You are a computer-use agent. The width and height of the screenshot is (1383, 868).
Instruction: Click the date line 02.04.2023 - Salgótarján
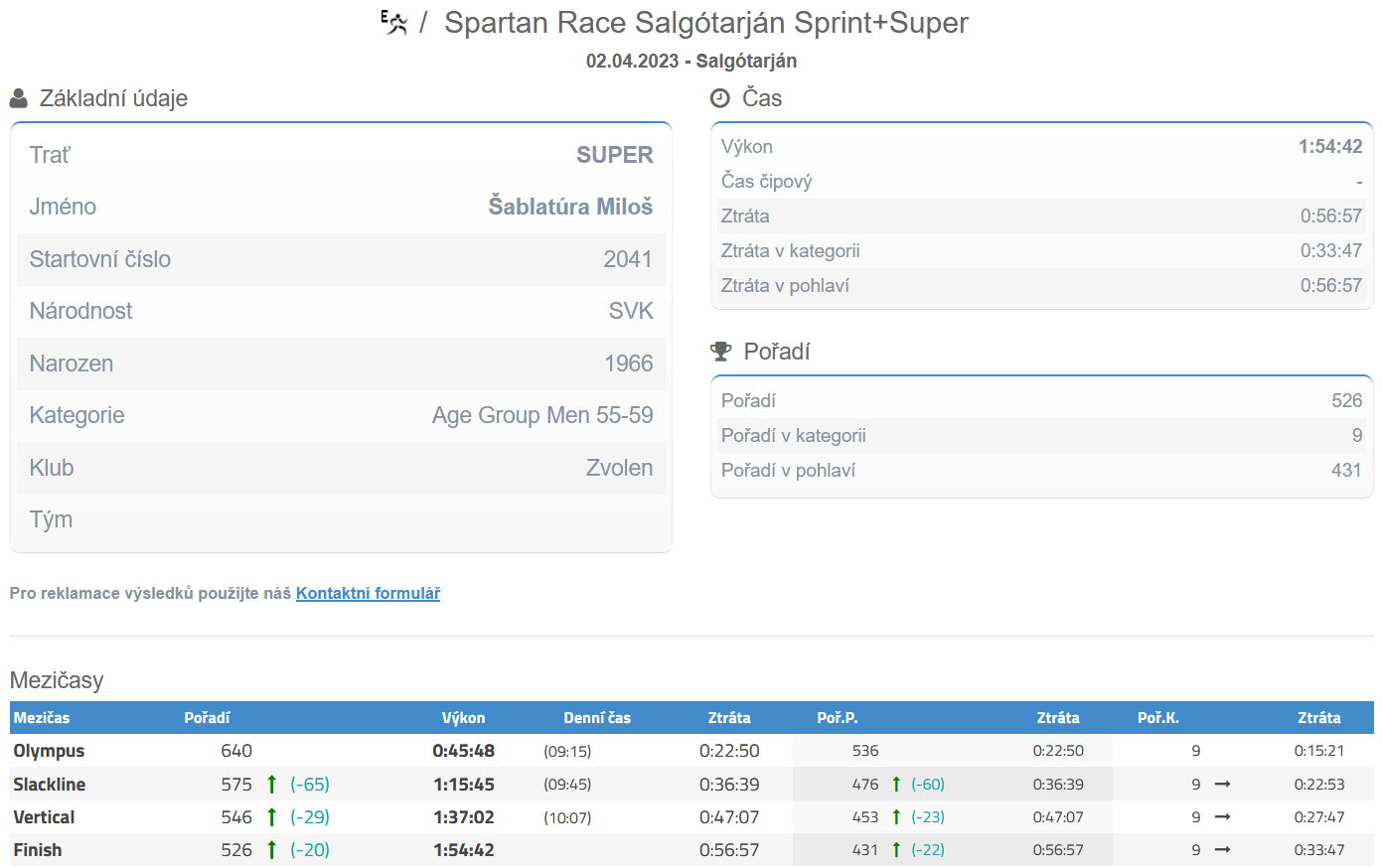tap(691, 61)
